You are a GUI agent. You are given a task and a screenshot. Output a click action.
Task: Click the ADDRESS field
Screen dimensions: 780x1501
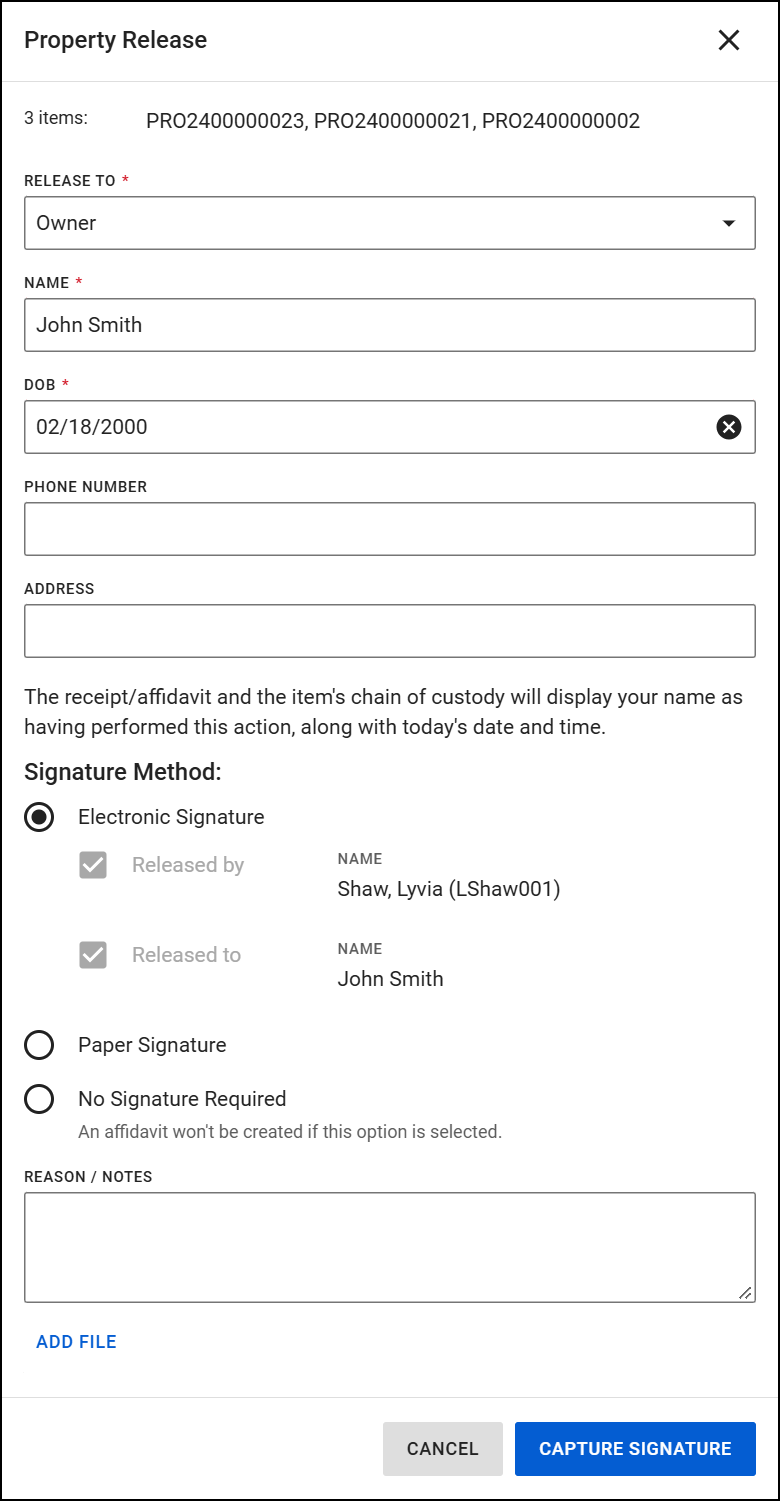[390, 631]
